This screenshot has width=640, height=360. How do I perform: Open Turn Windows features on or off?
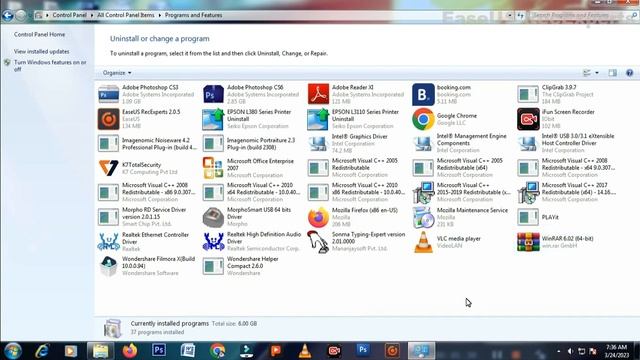(50, 66)
